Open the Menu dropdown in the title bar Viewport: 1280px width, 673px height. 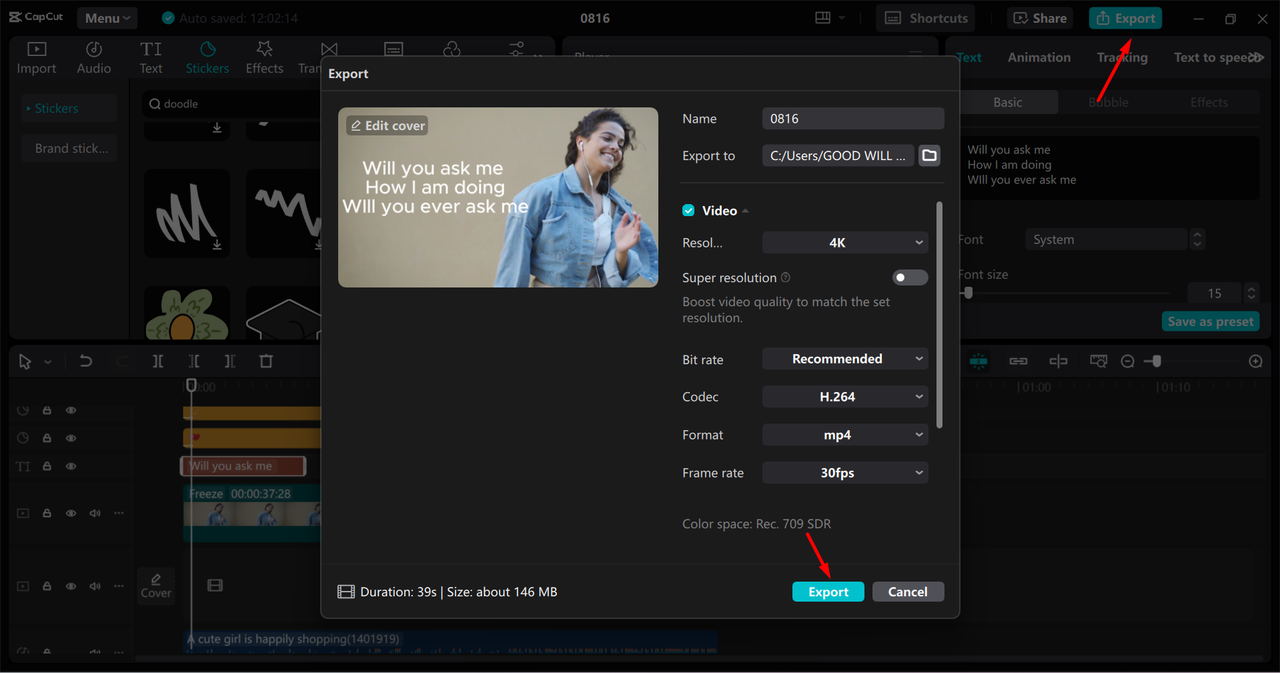point(108,18)
